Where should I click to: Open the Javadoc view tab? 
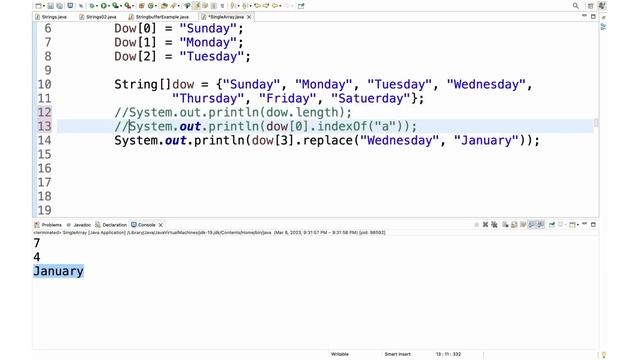79,225
